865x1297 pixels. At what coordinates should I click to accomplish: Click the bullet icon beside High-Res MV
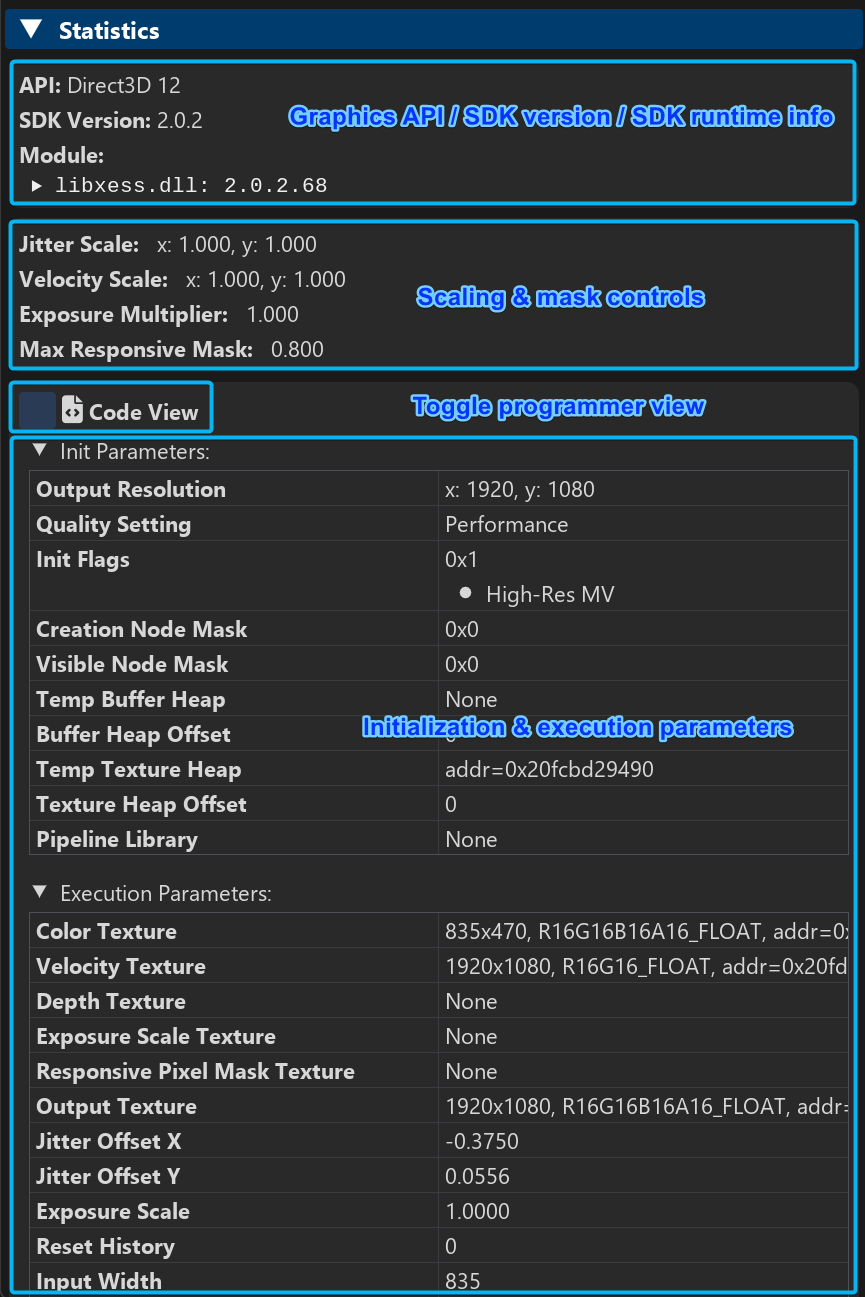click(x=464, y=593)
